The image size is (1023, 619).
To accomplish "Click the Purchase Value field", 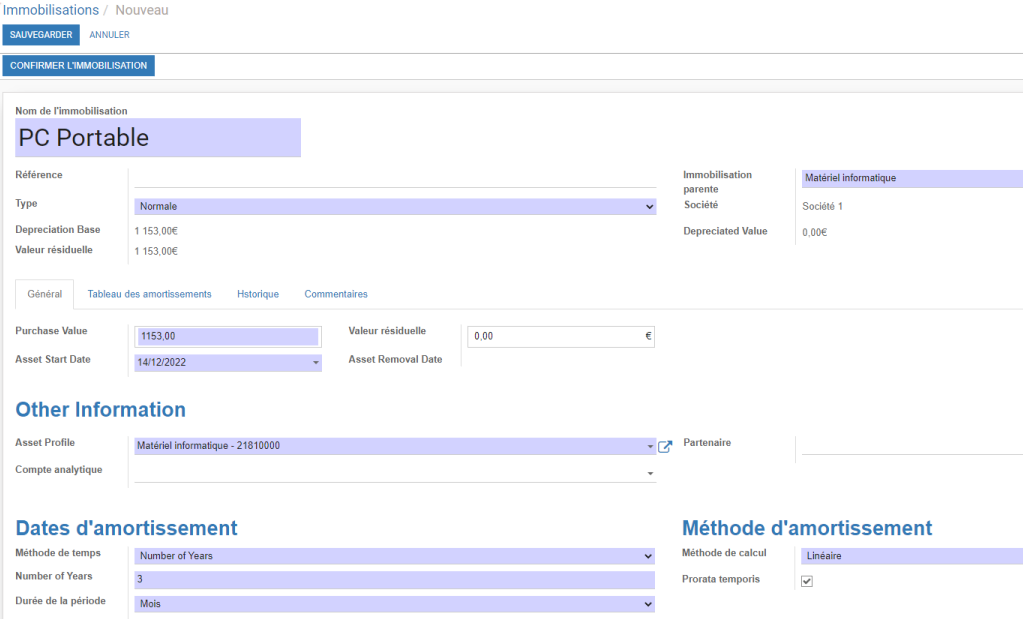I will [x=228, y=337].
